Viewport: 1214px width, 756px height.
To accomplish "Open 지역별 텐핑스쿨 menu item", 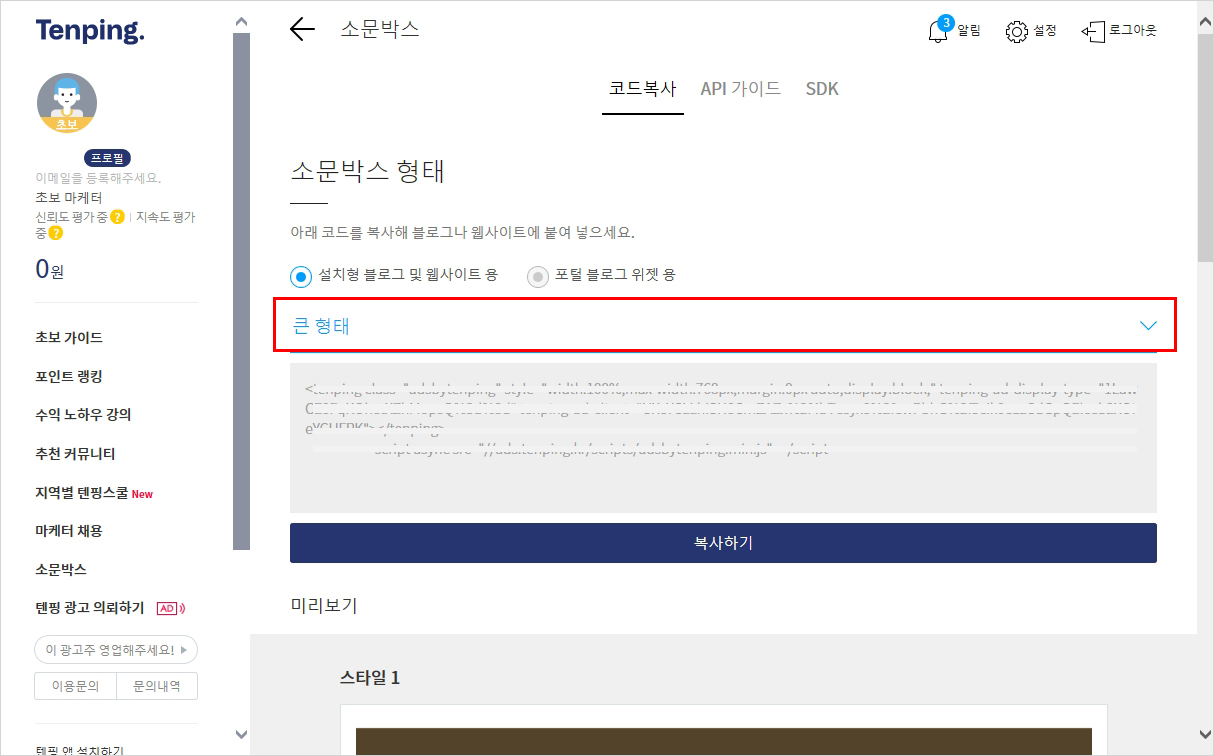I will click(x=82, y=493).
